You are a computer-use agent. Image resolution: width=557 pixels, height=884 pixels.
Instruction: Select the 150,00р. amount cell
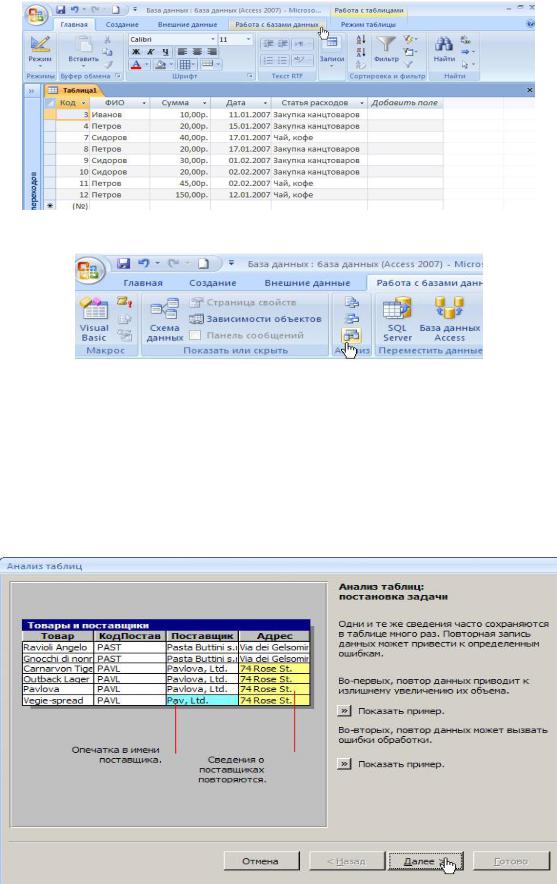coord(180,195)
